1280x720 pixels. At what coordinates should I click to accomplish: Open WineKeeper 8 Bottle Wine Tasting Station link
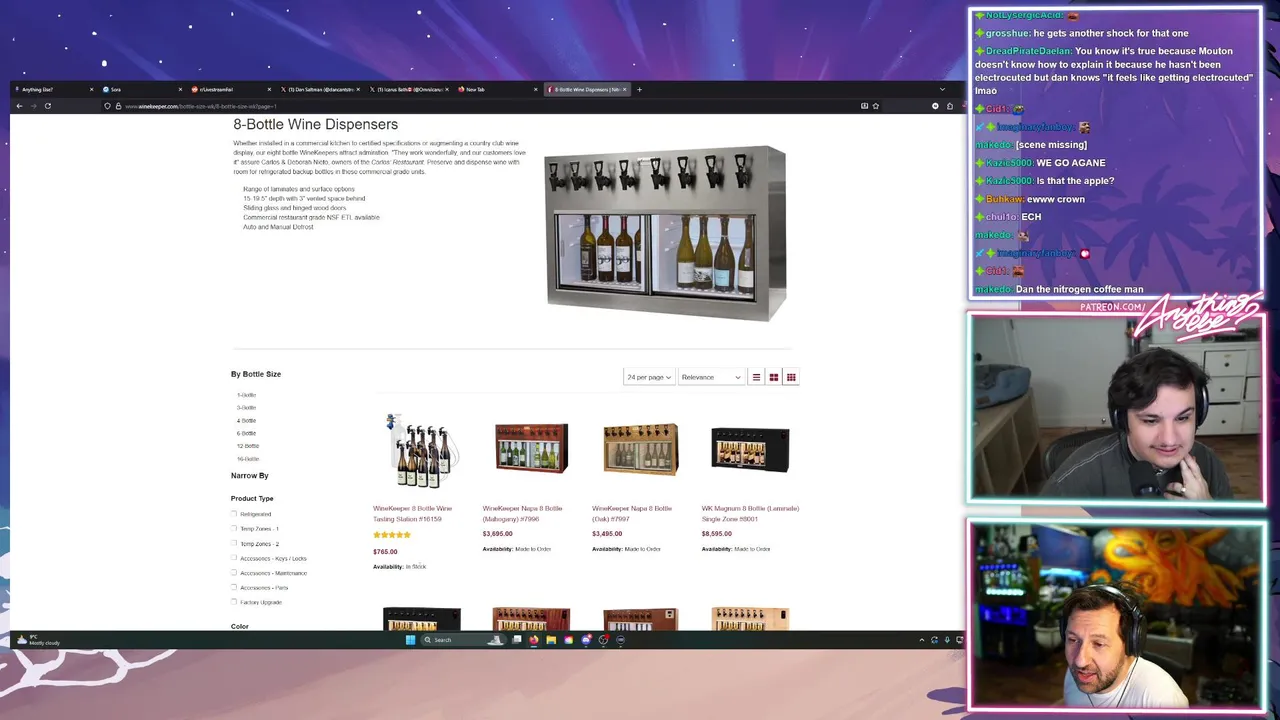click(412, 513)
